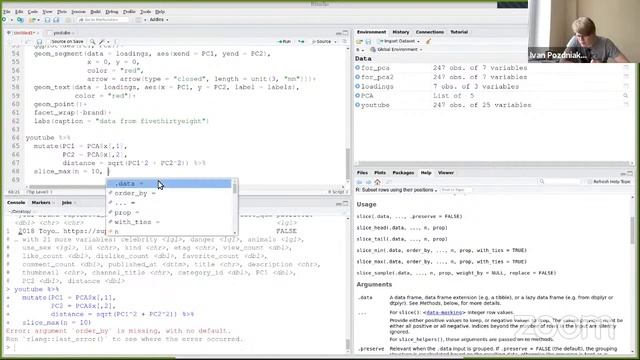Create a new file from toolbar

click(4, 20)
